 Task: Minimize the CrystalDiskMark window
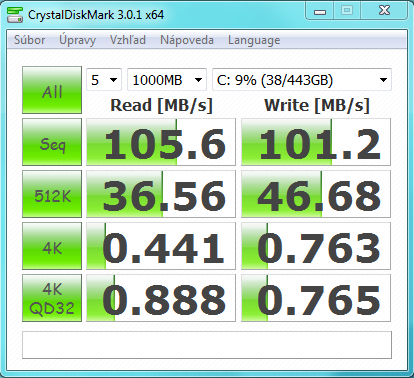[320, 12]
